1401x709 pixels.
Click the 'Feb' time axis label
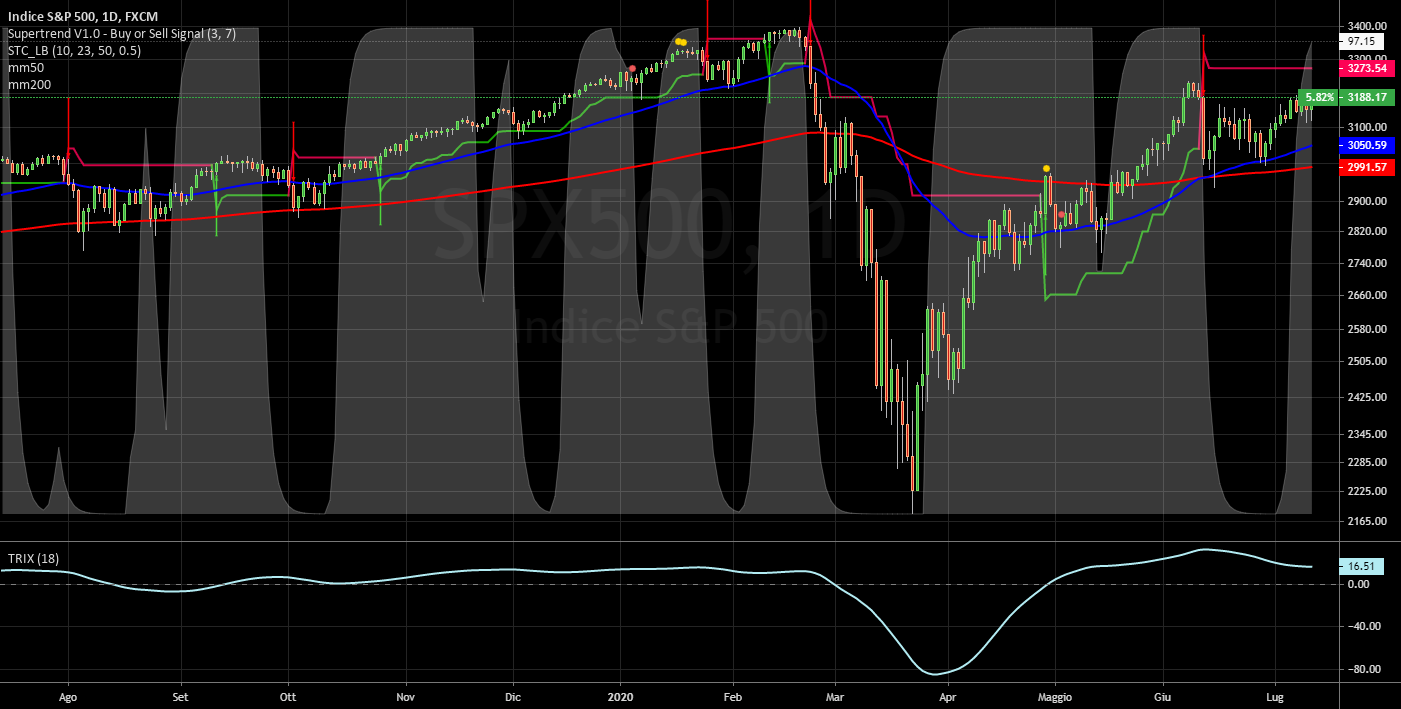(x=733, y=696)
